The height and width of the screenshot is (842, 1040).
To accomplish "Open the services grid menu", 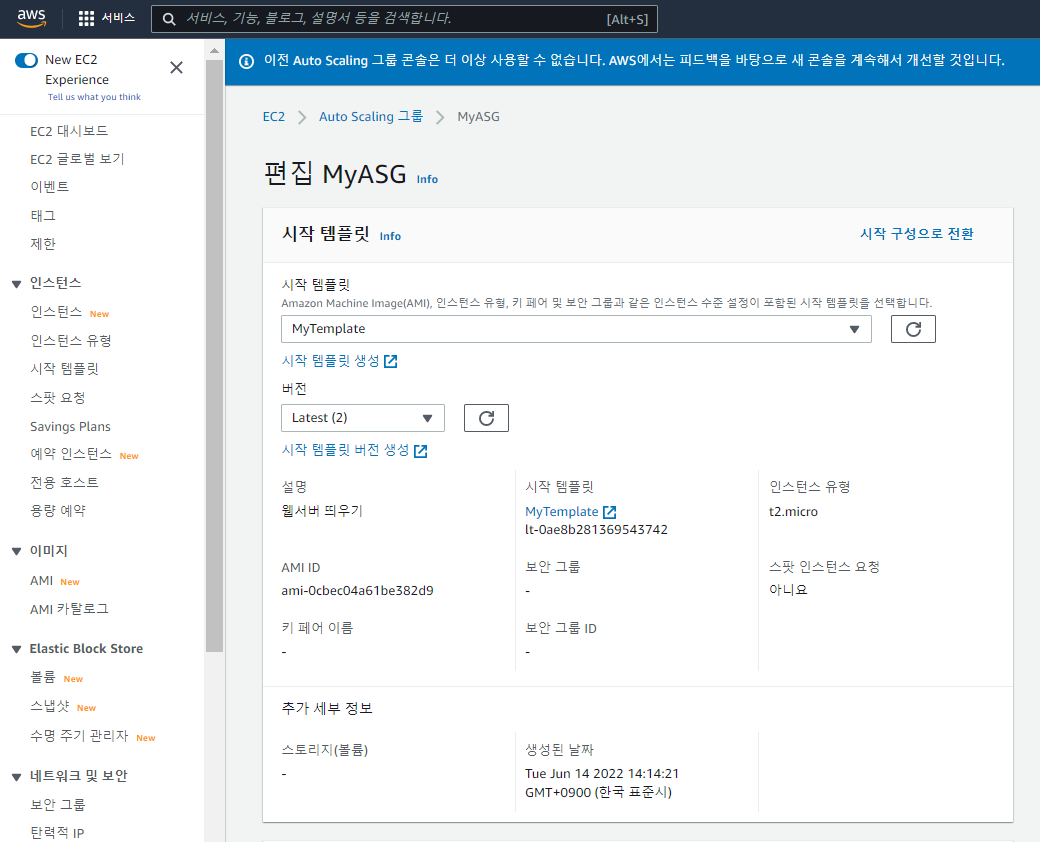I will point(86,19).
